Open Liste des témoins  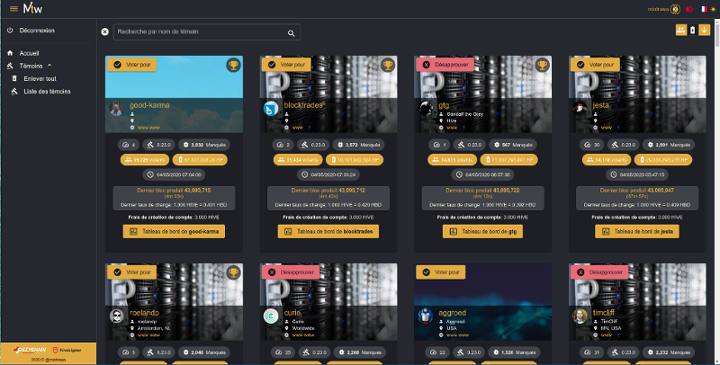point(47,91)
